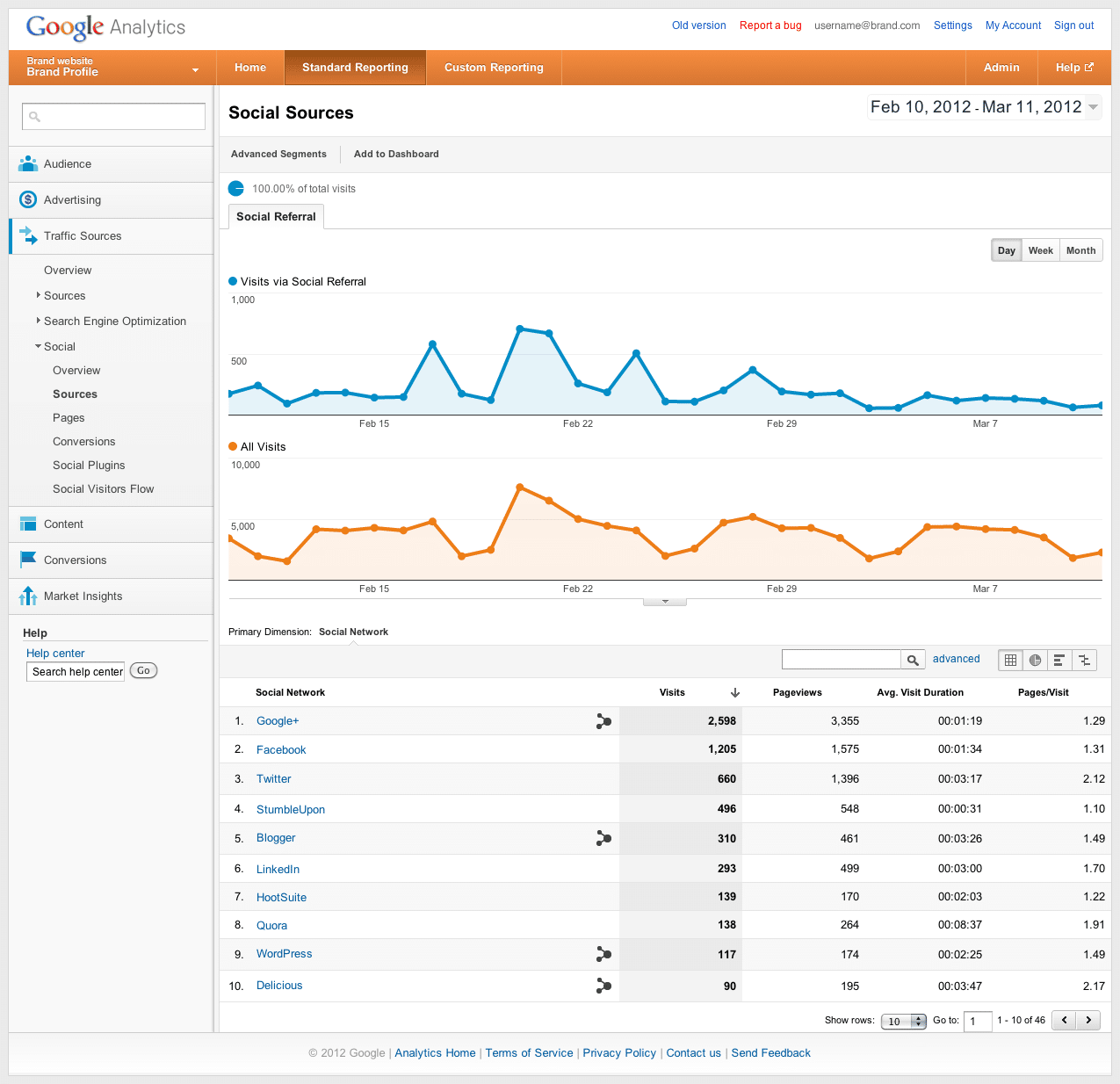
Task: Click Add to Dashboard
Action: click(x=396, y=154)
